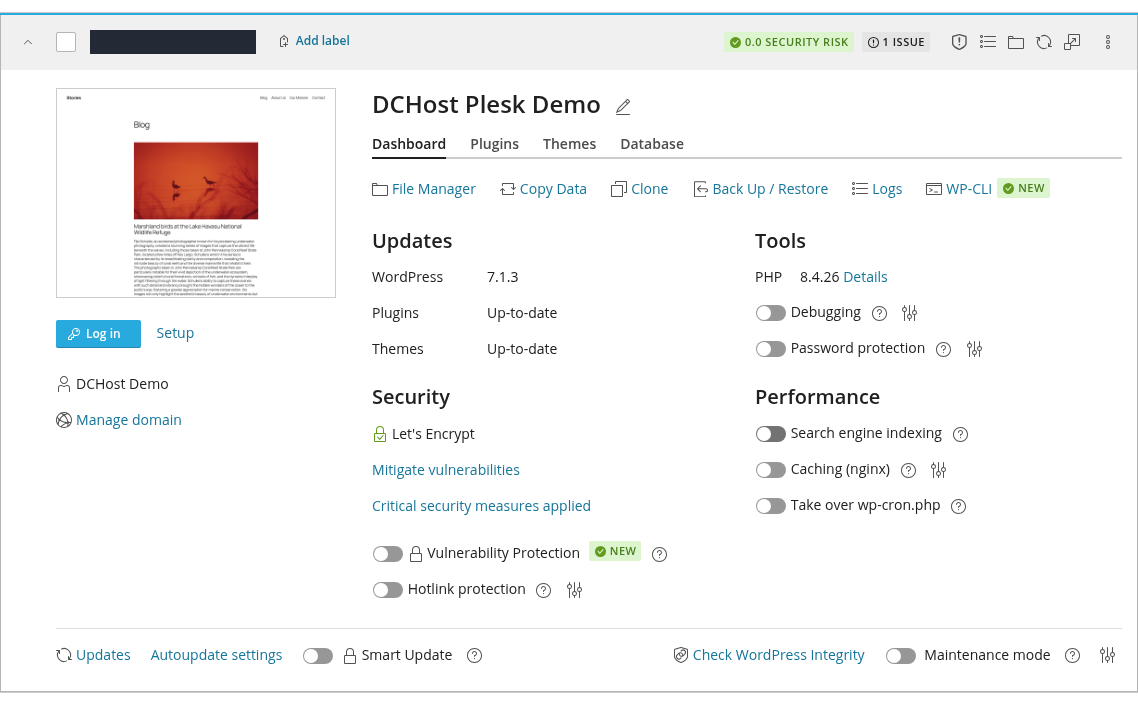Edit site name with pencil icon

(623, 107)
